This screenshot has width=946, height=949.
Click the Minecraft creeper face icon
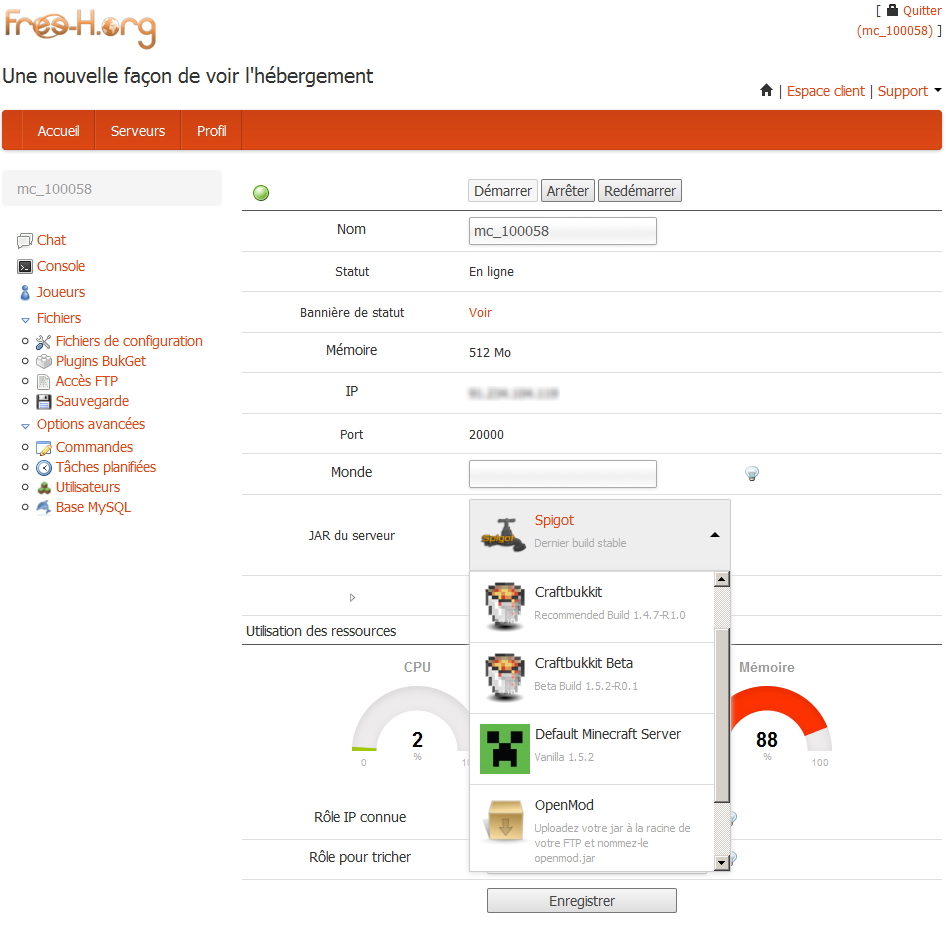point(505,749)
